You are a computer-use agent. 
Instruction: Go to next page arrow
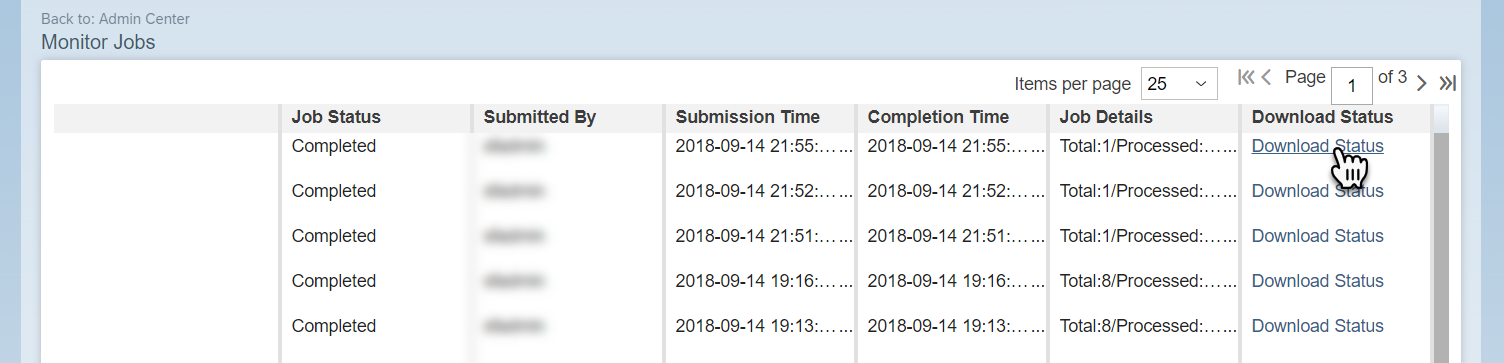coord(1421,82)
